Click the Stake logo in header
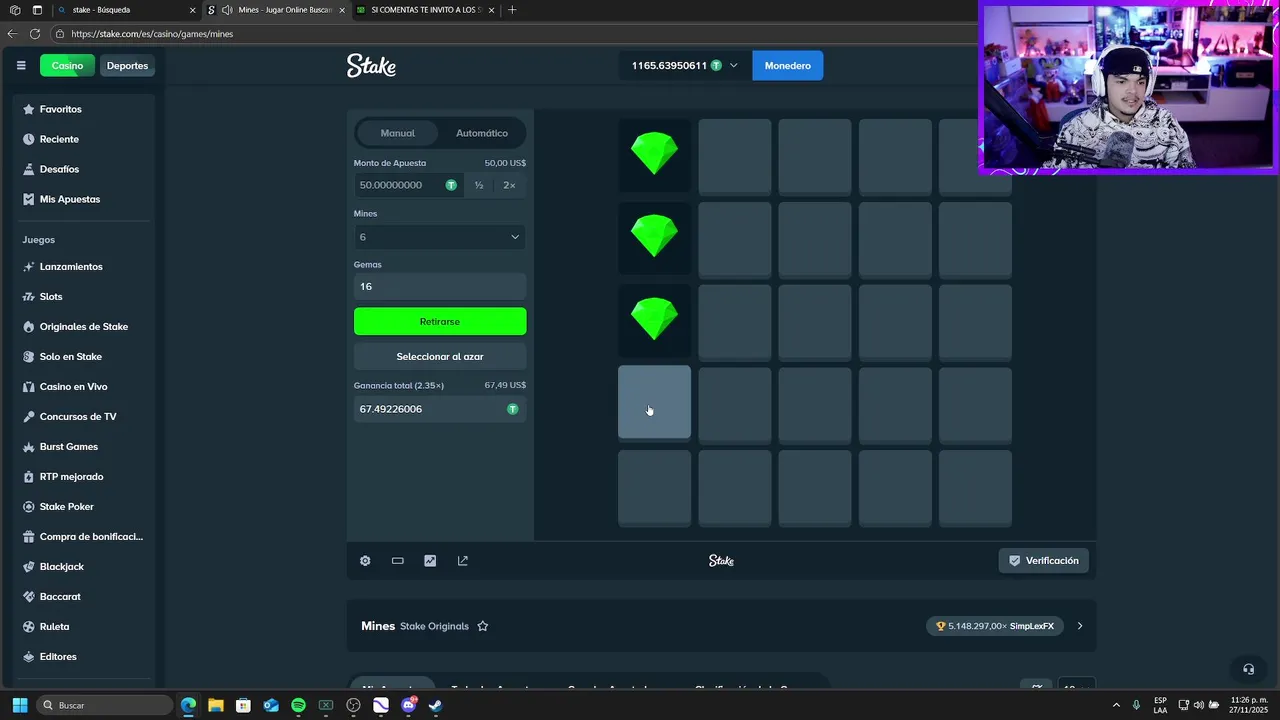 pyautogui.click(x=371, y=66)
